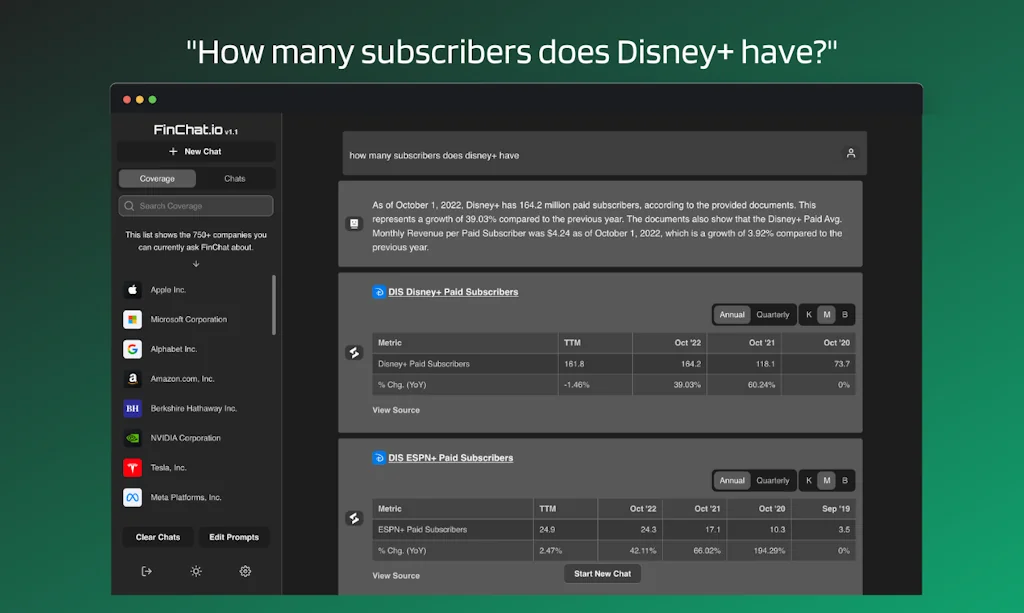This screenshot has width=1024, height=613.
Task: Select the NVIDIA Corporation logo icon
Action: point(132,438)
